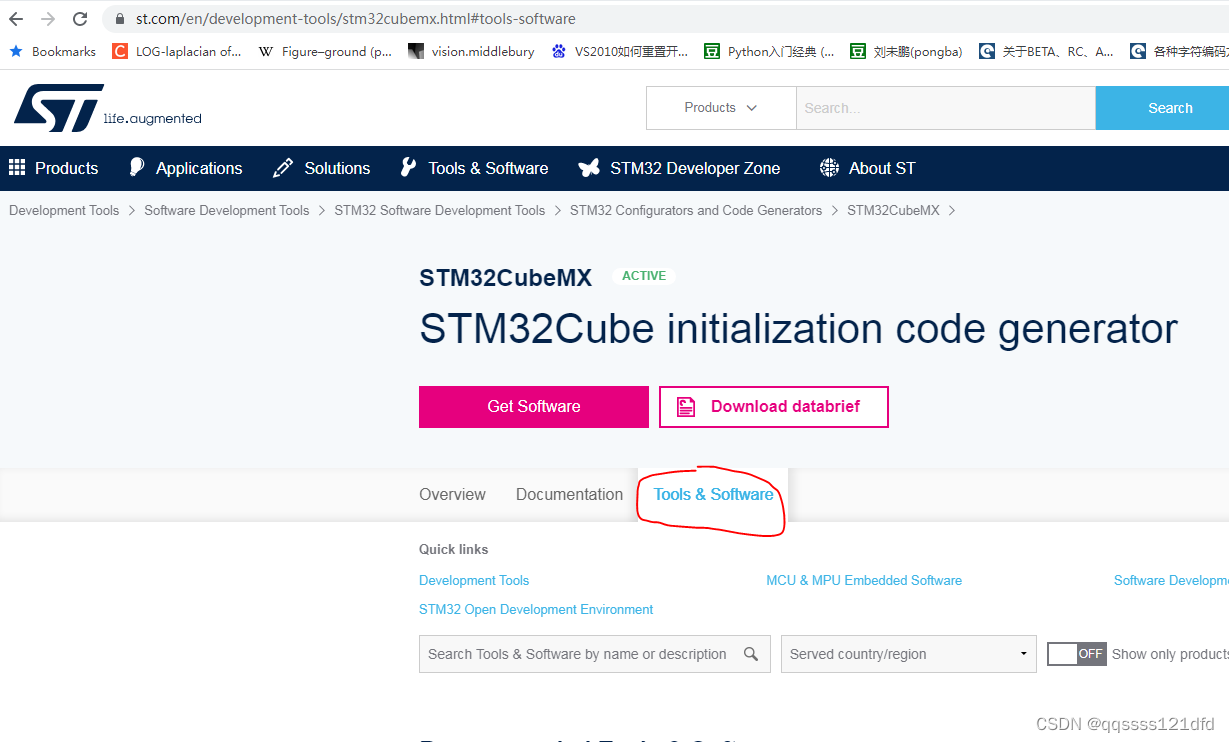Toggle the Show only products OFF switch

(1077, 654)
